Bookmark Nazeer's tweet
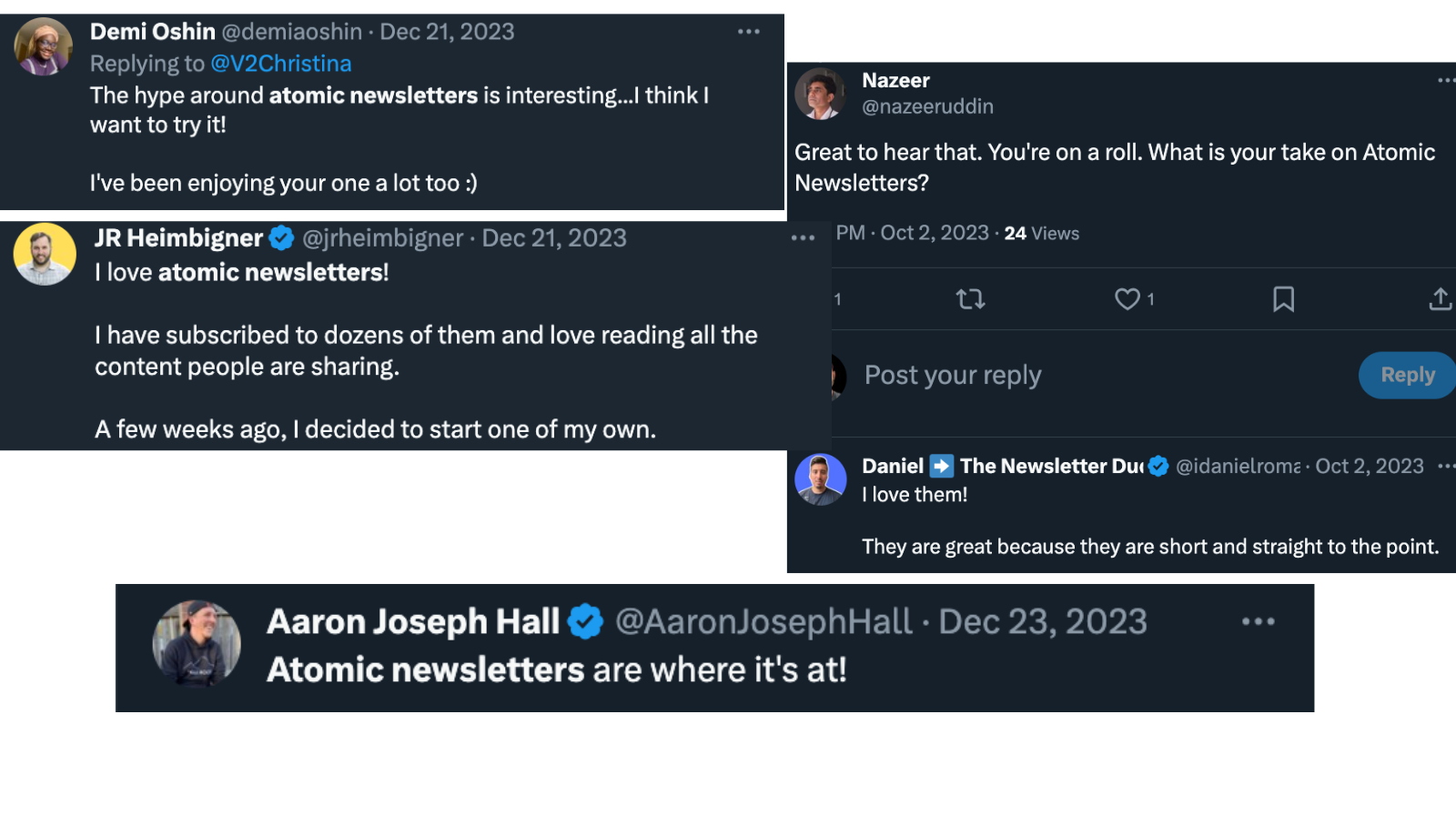 click(x=1283, y=299)
